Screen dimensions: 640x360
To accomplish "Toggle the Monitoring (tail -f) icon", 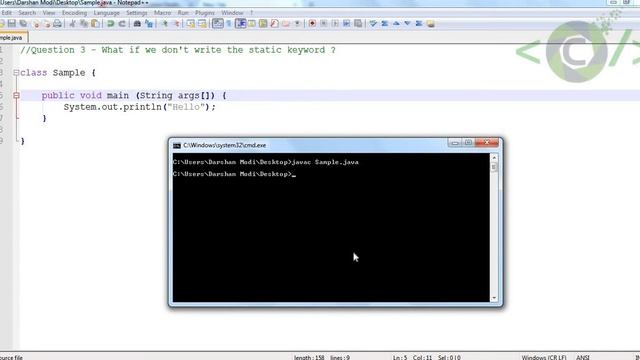I will (297, 24).
